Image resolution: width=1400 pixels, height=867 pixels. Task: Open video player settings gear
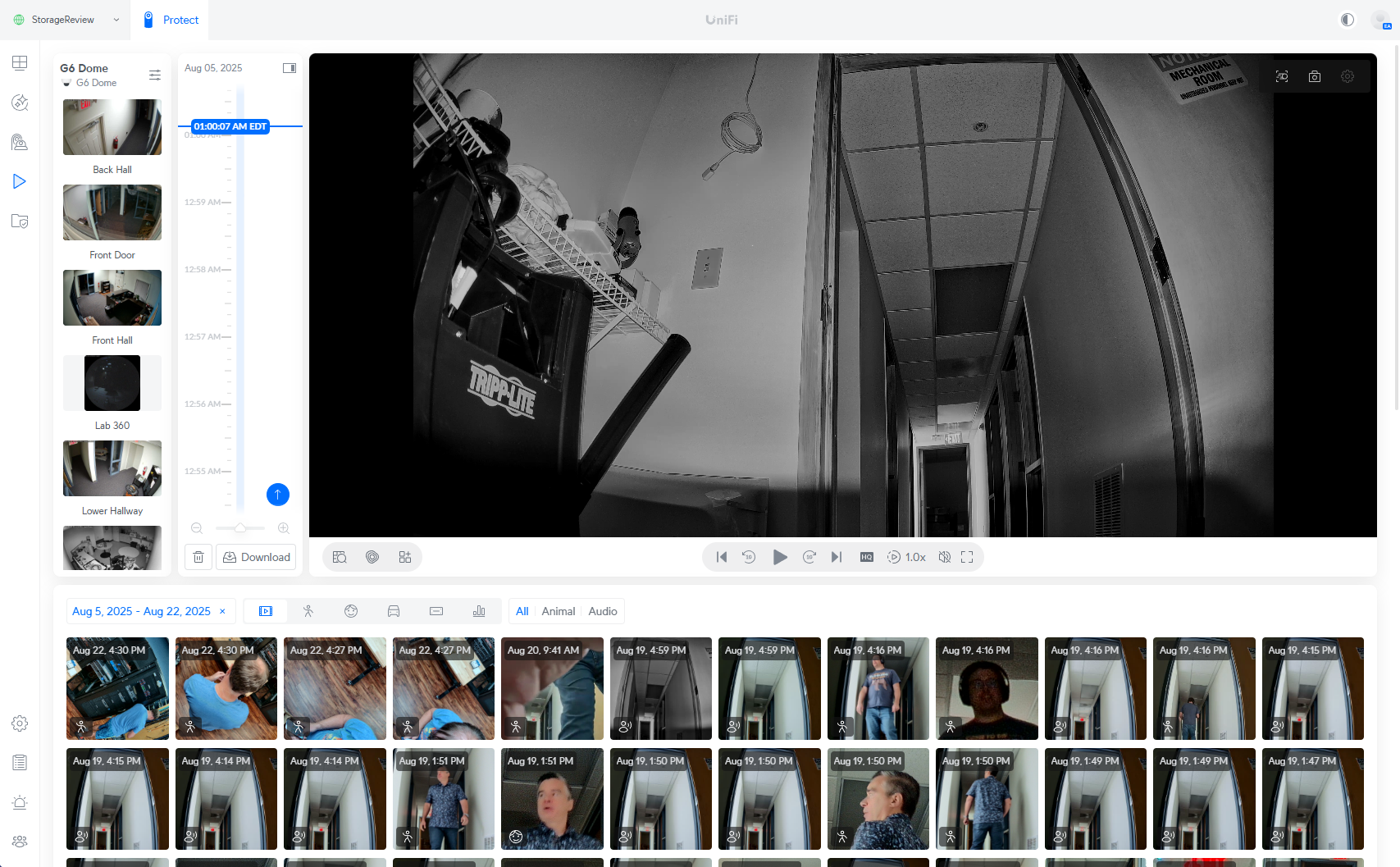click(1348, 76)
